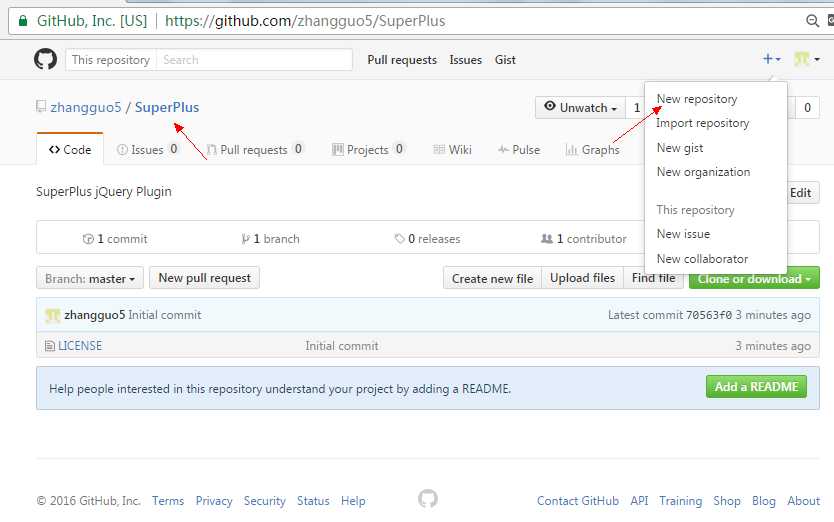Open the Graphs tab

593,150
